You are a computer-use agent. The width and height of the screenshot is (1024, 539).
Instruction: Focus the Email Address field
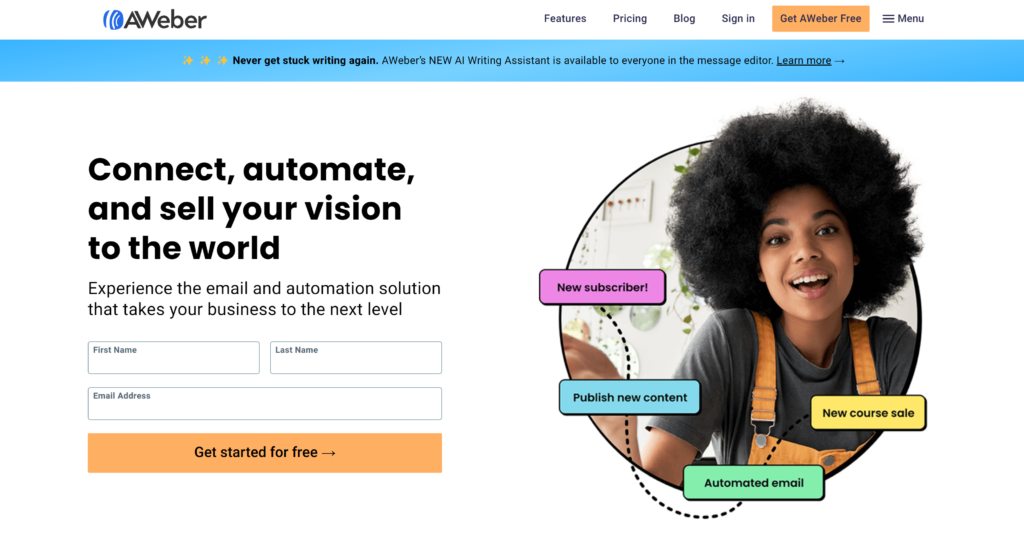coord(264,403)
